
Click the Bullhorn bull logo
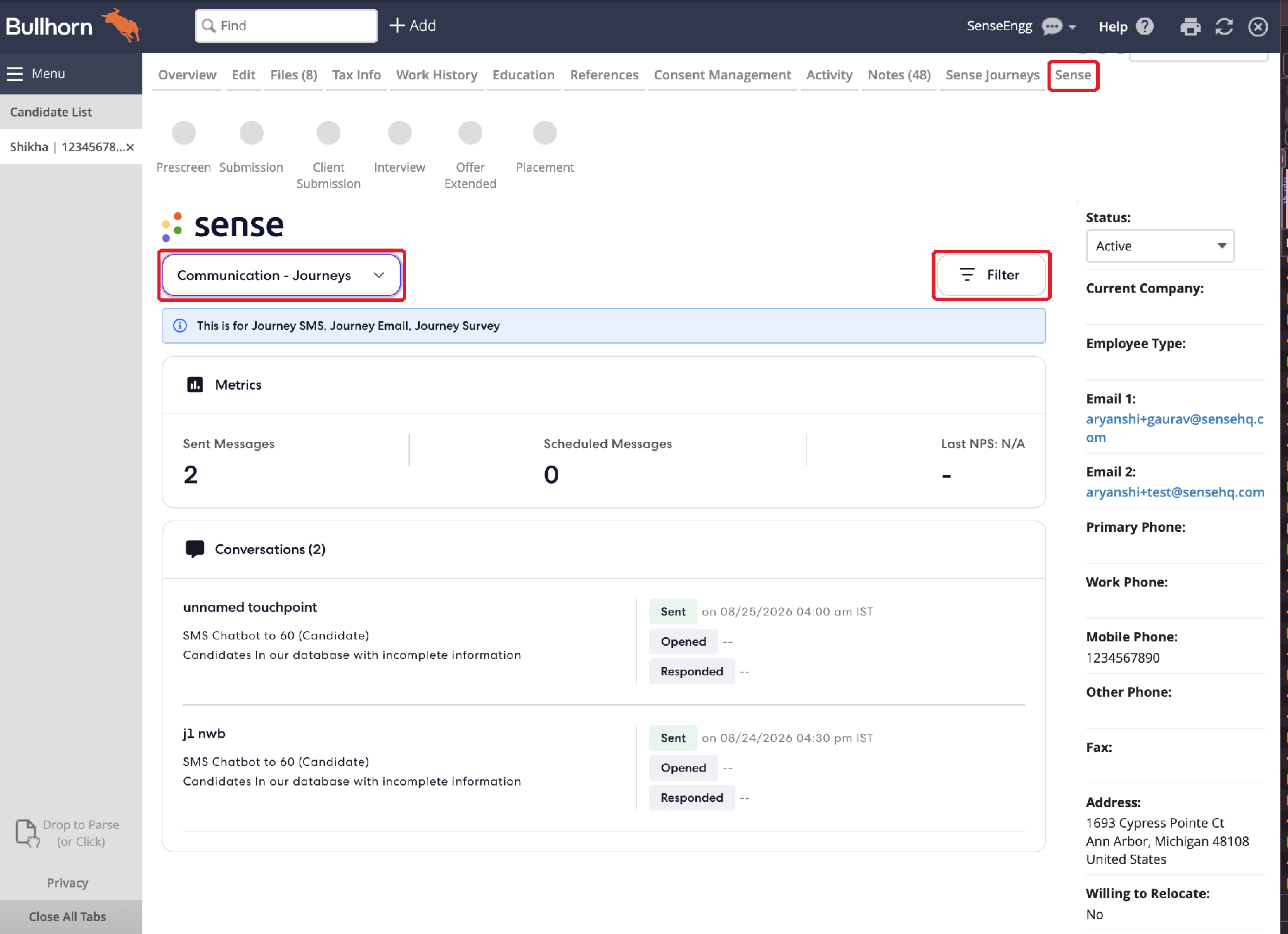click(121, 25)
